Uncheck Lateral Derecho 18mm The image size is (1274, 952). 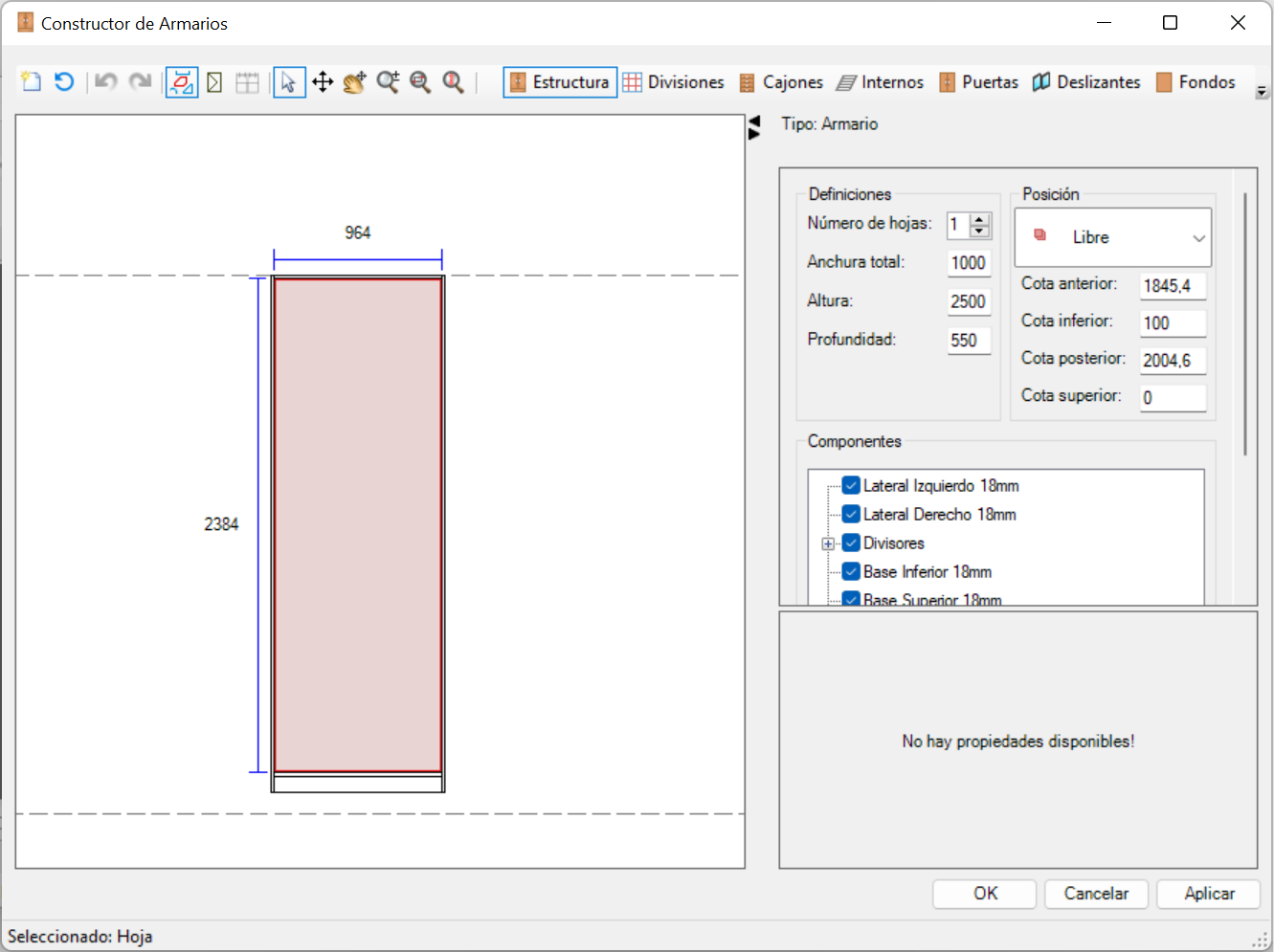point(851,514)
